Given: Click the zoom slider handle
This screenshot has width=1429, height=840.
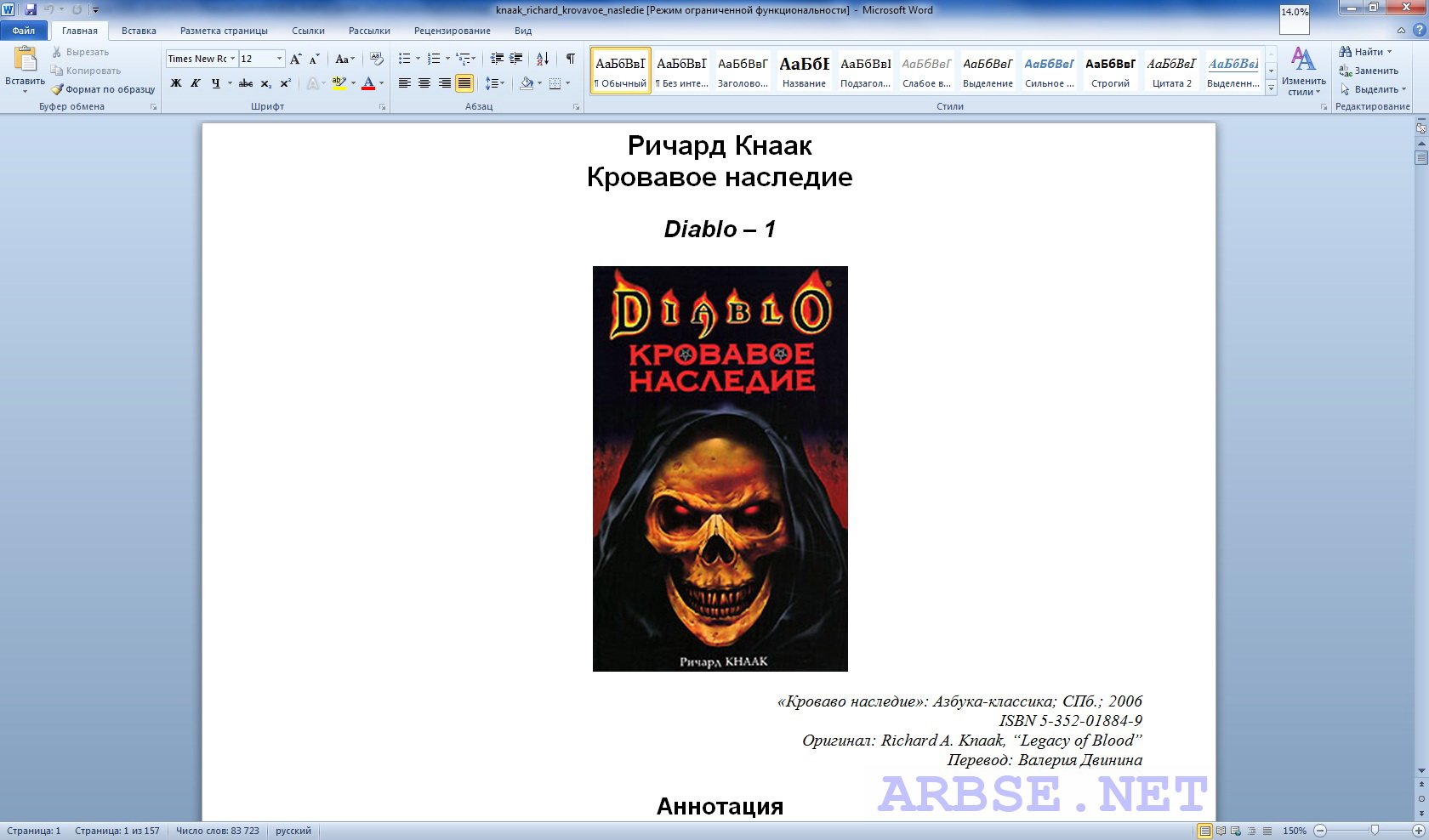Looking at the screenshot, I should 1374,831.
